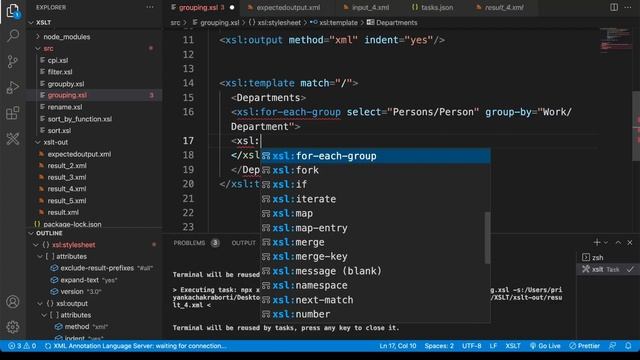Open the crossed tools icon in activity bar
This screenshot has width=640, height=360.
(13, 139)
